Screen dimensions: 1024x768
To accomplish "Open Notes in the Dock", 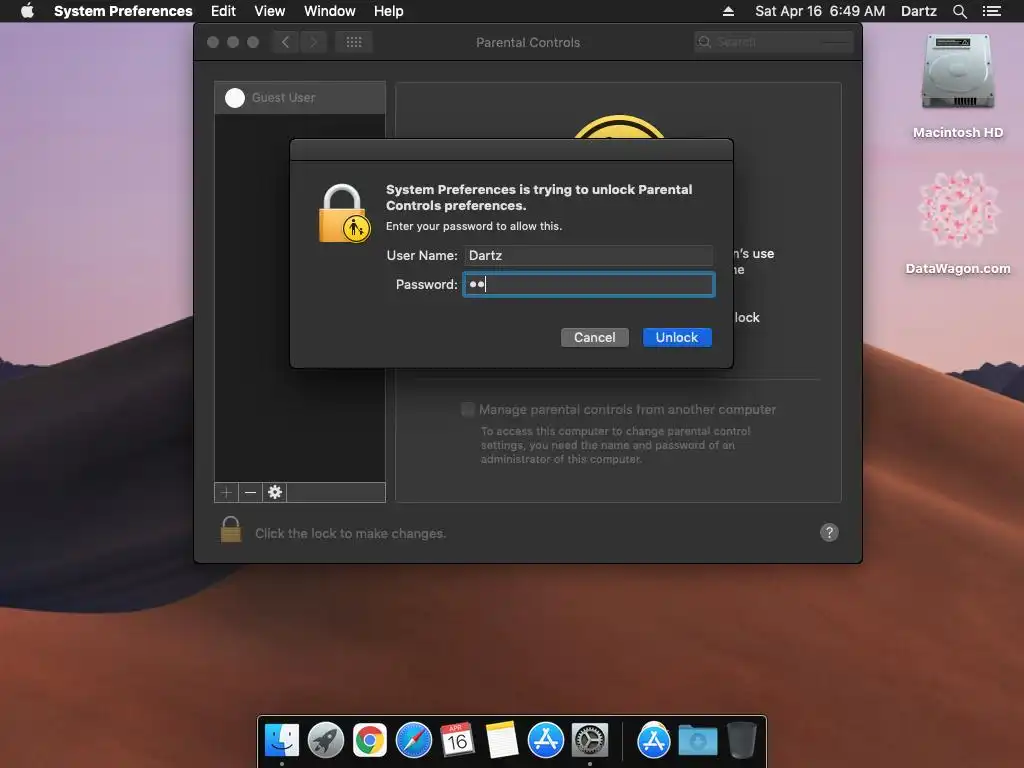I will point(502,741).
